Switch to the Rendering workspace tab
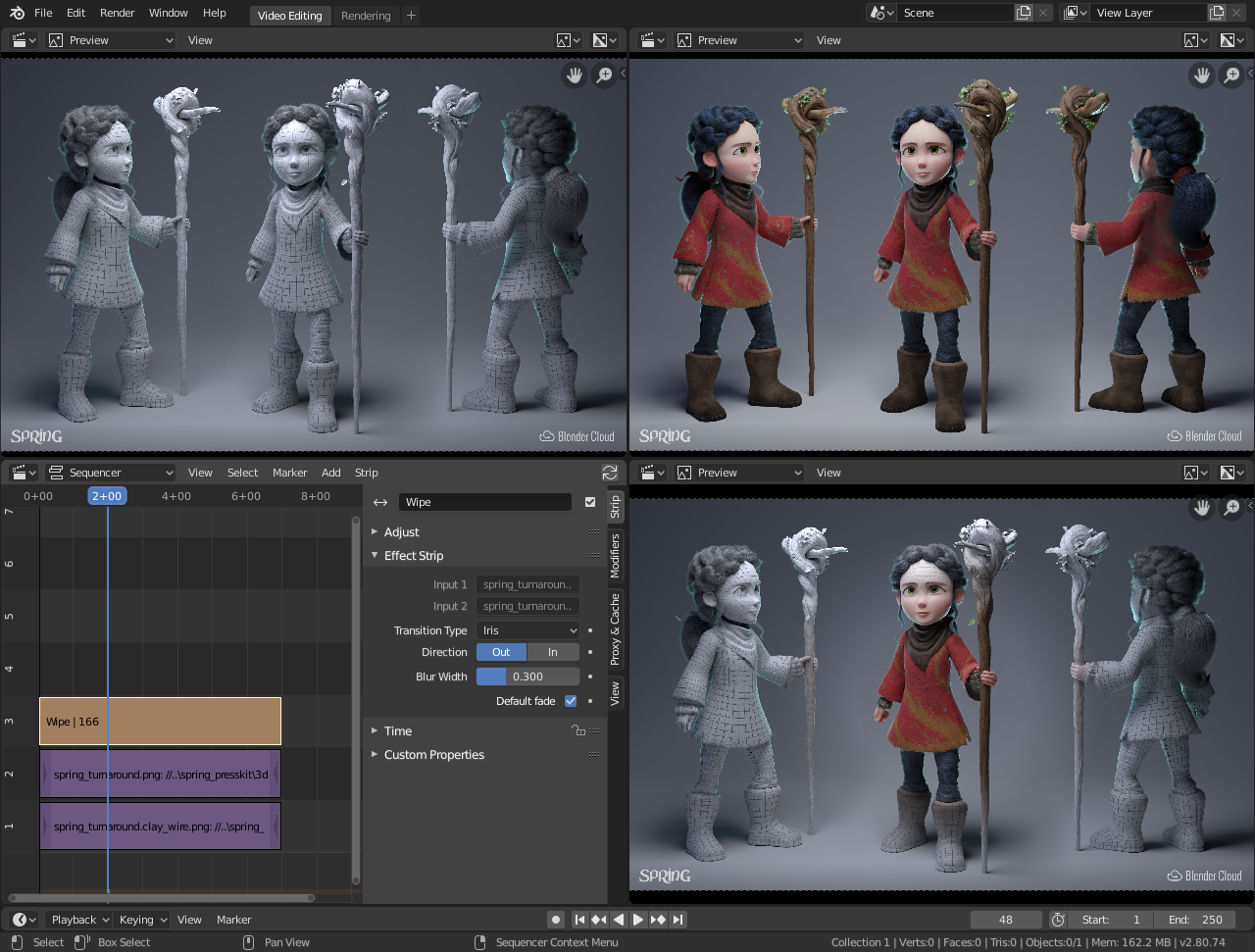The image size is (1255, 952). point(366,15)
